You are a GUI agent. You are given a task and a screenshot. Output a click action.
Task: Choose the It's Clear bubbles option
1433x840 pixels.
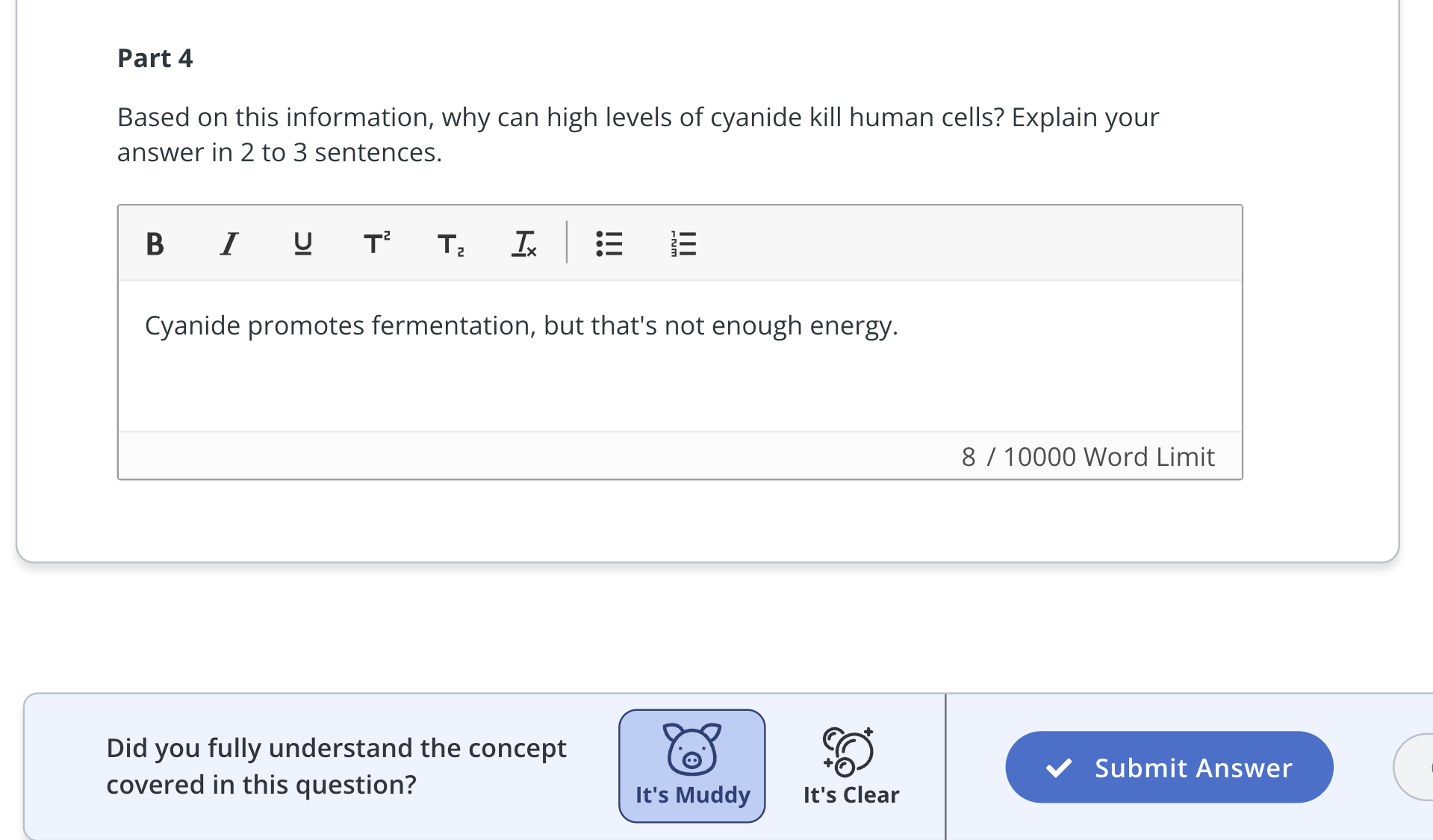(x=851, y=766)
